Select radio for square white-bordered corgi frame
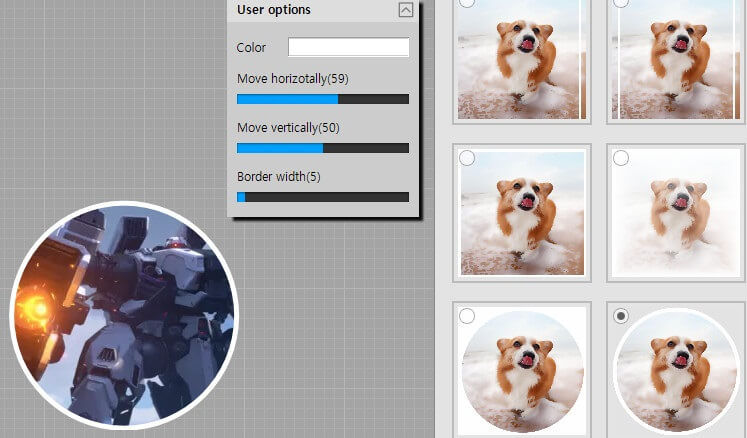The height and width of the screenshot is (438, 747). pyautogui.click(x=467, y=158)
